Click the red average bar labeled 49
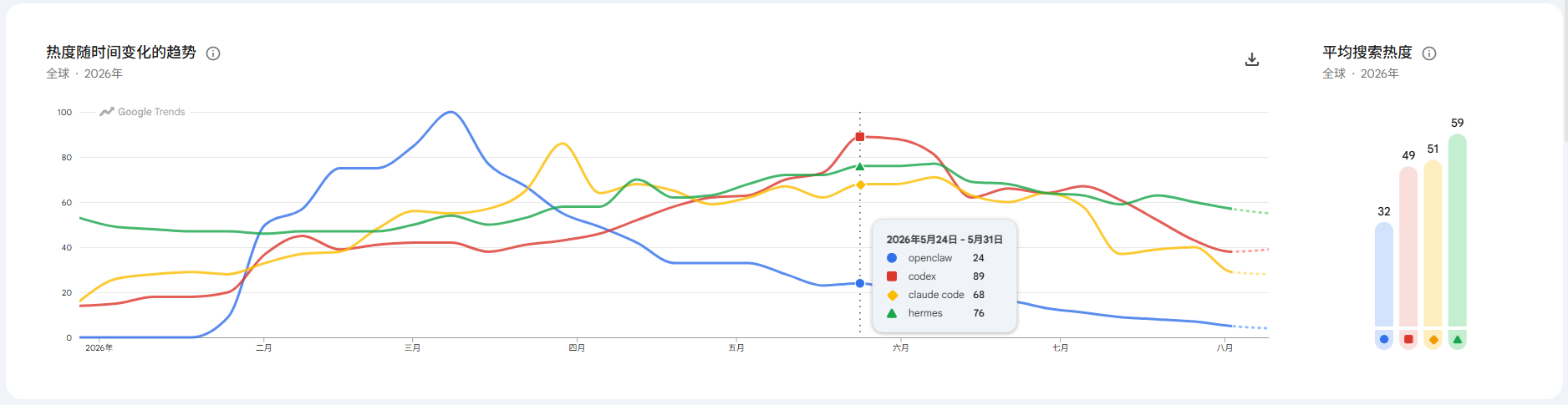 pyautogui.click(x=1408, y=246)
